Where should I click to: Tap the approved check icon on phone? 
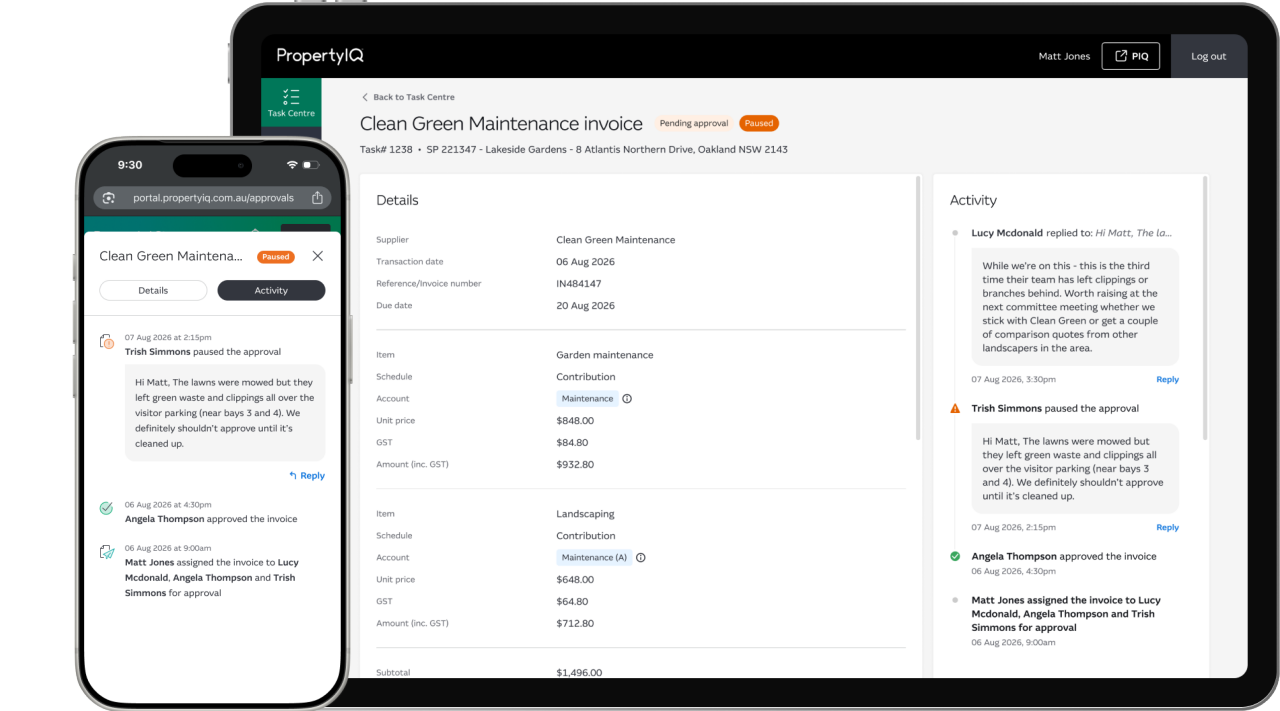point(106,509)
